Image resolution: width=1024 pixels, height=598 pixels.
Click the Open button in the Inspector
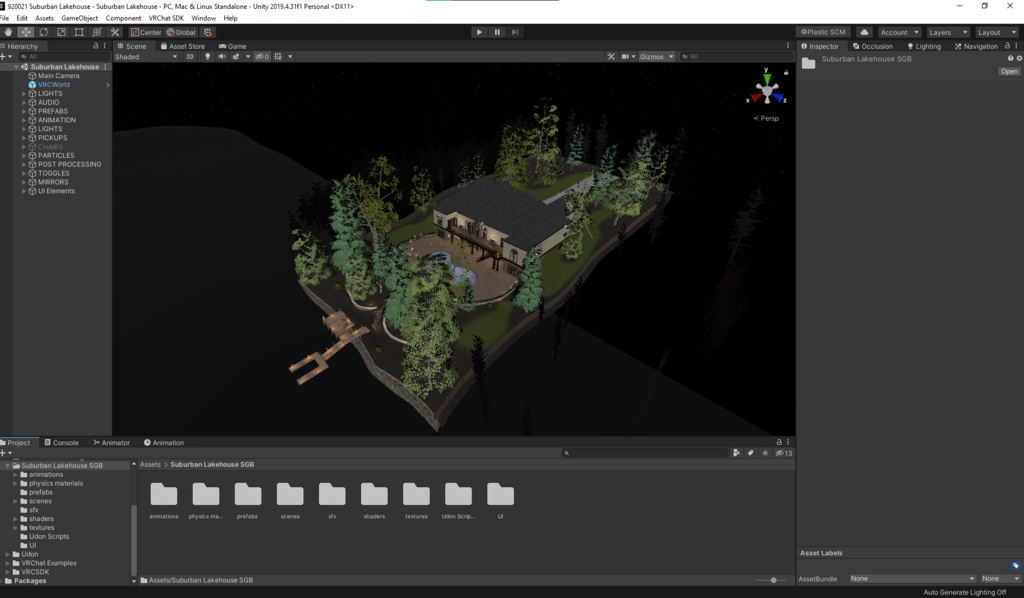coord(1010,71)
